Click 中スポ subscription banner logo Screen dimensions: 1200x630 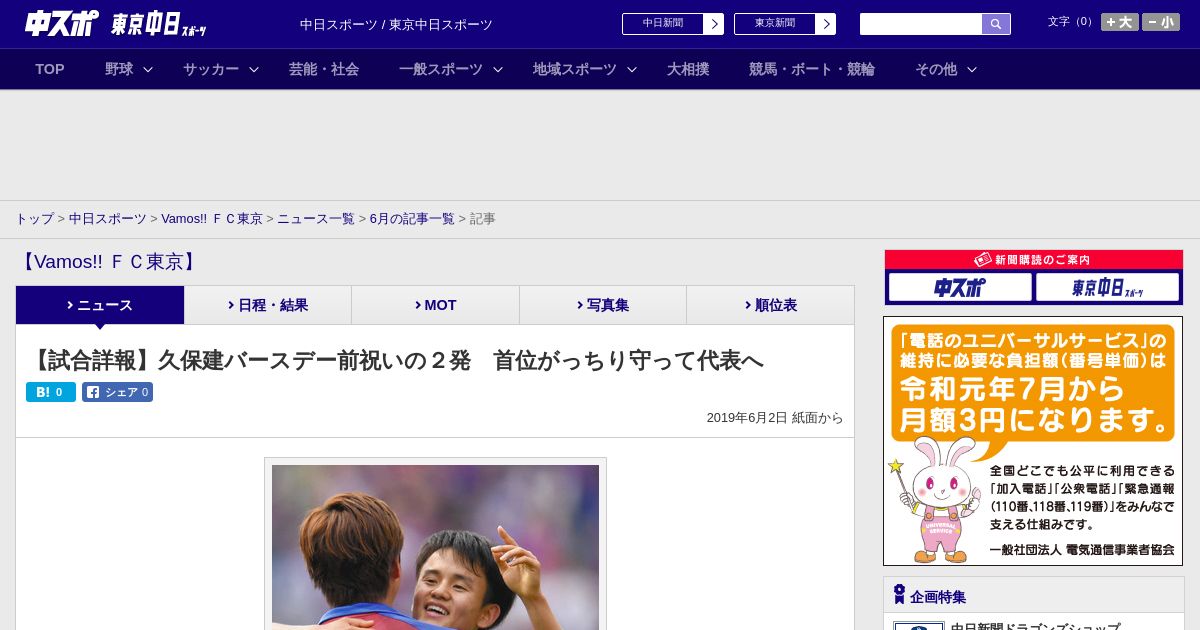[x=959, y=288]
